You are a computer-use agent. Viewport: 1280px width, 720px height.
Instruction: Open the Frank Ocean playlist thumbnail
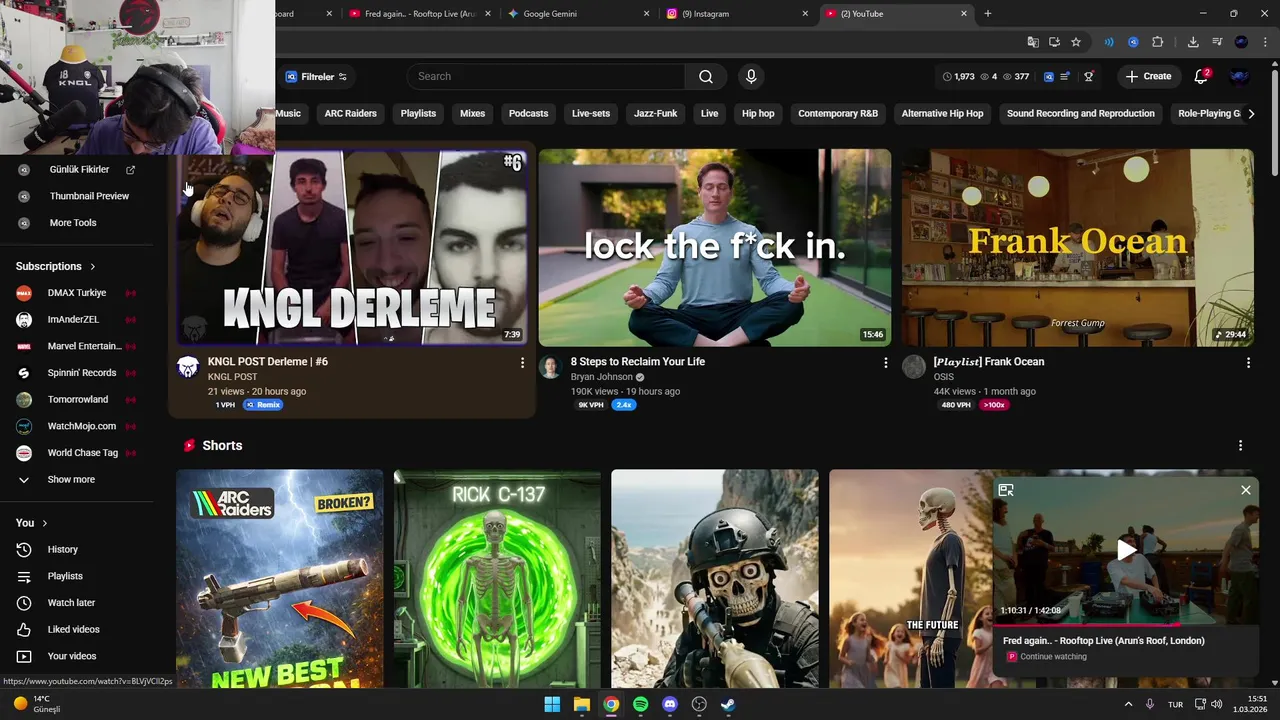1078,248
